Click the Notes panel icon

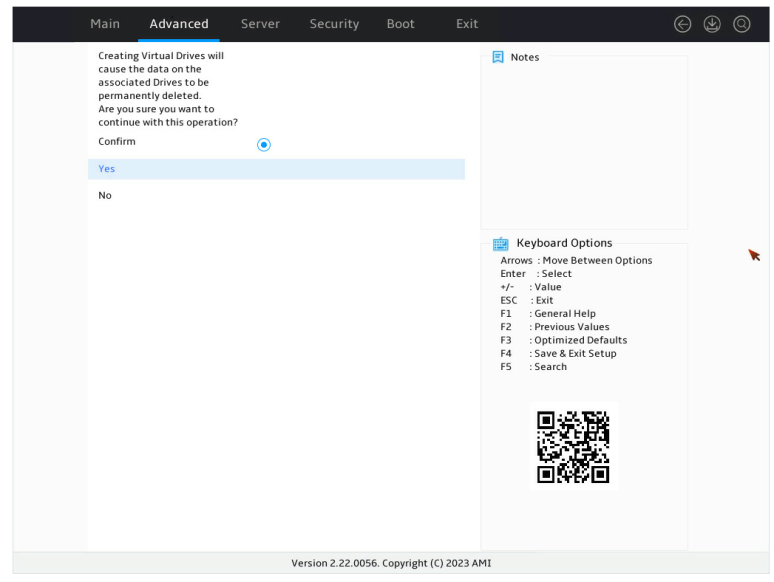pyautogui.click(x=498, y=57)
